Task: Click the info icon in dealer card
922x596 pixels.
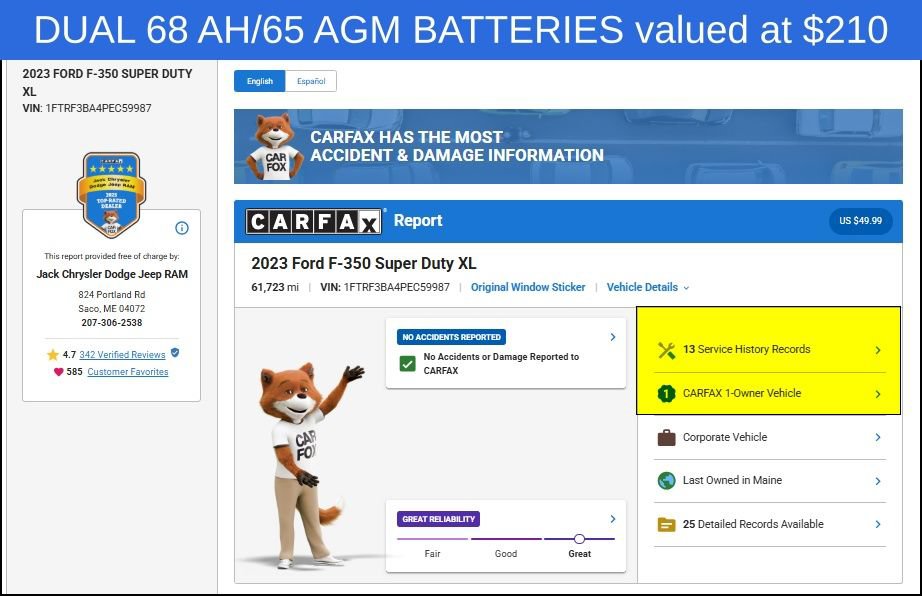Action: [x=182, y=228]
